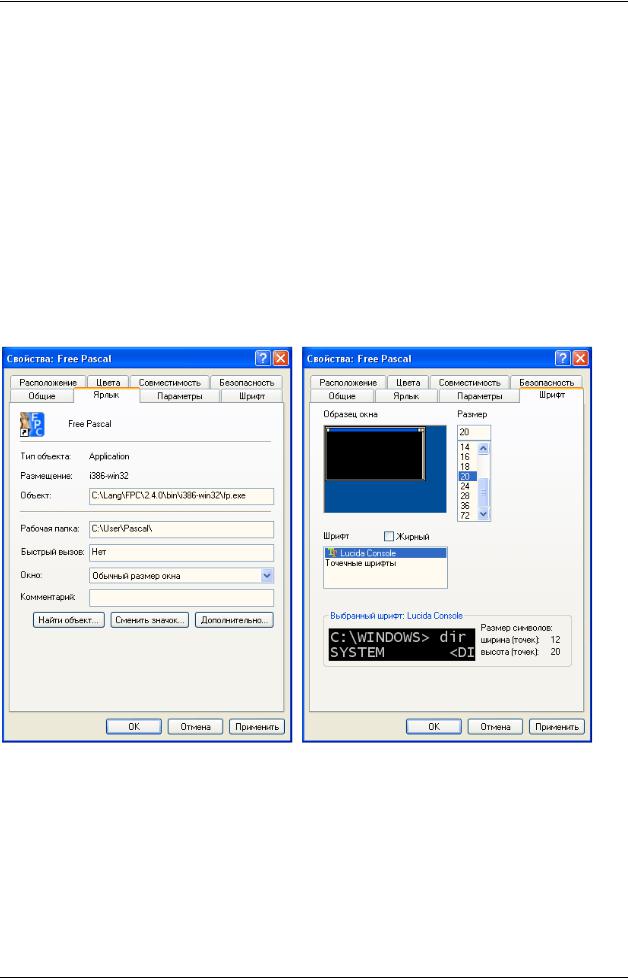Open Шрифт tab in left dialog
The height and width of the screenshot is (978, 628).
coord(252,396)
